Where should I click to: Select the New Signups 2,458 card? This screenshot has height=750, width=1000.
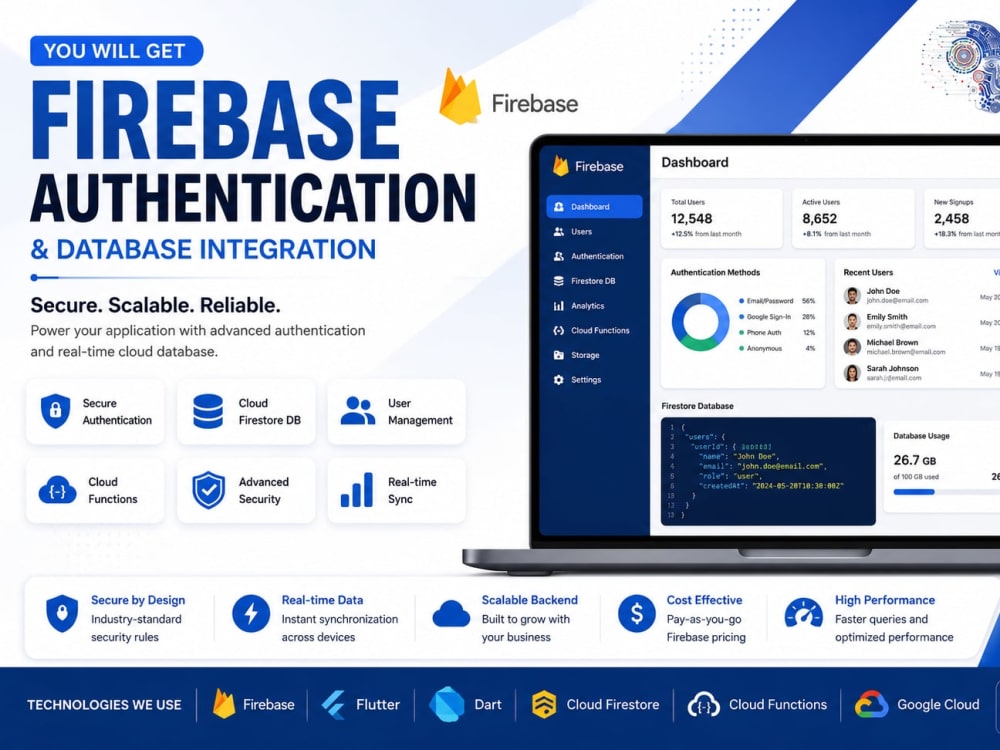click(963, 218)
